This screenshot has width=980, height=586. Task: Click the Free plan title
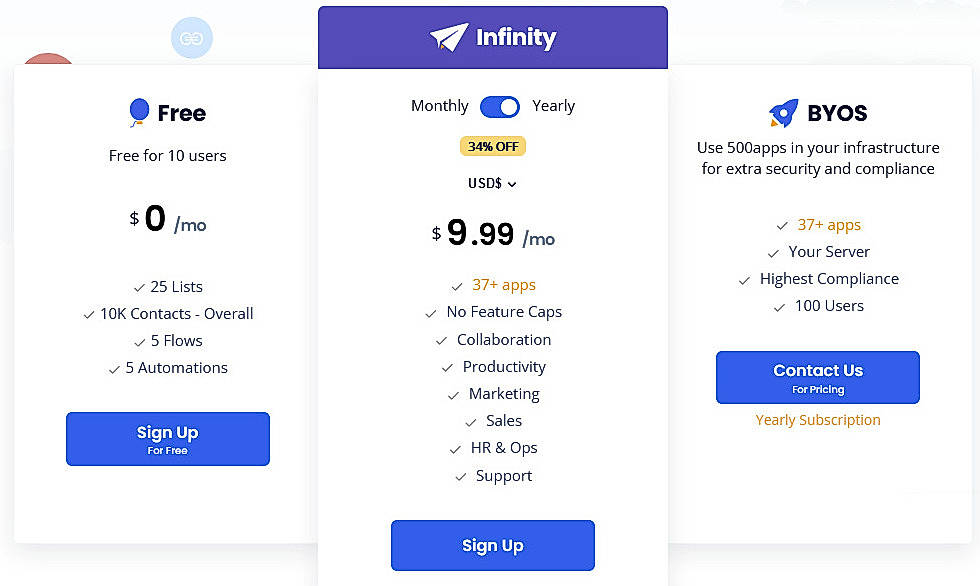point(181,113)
